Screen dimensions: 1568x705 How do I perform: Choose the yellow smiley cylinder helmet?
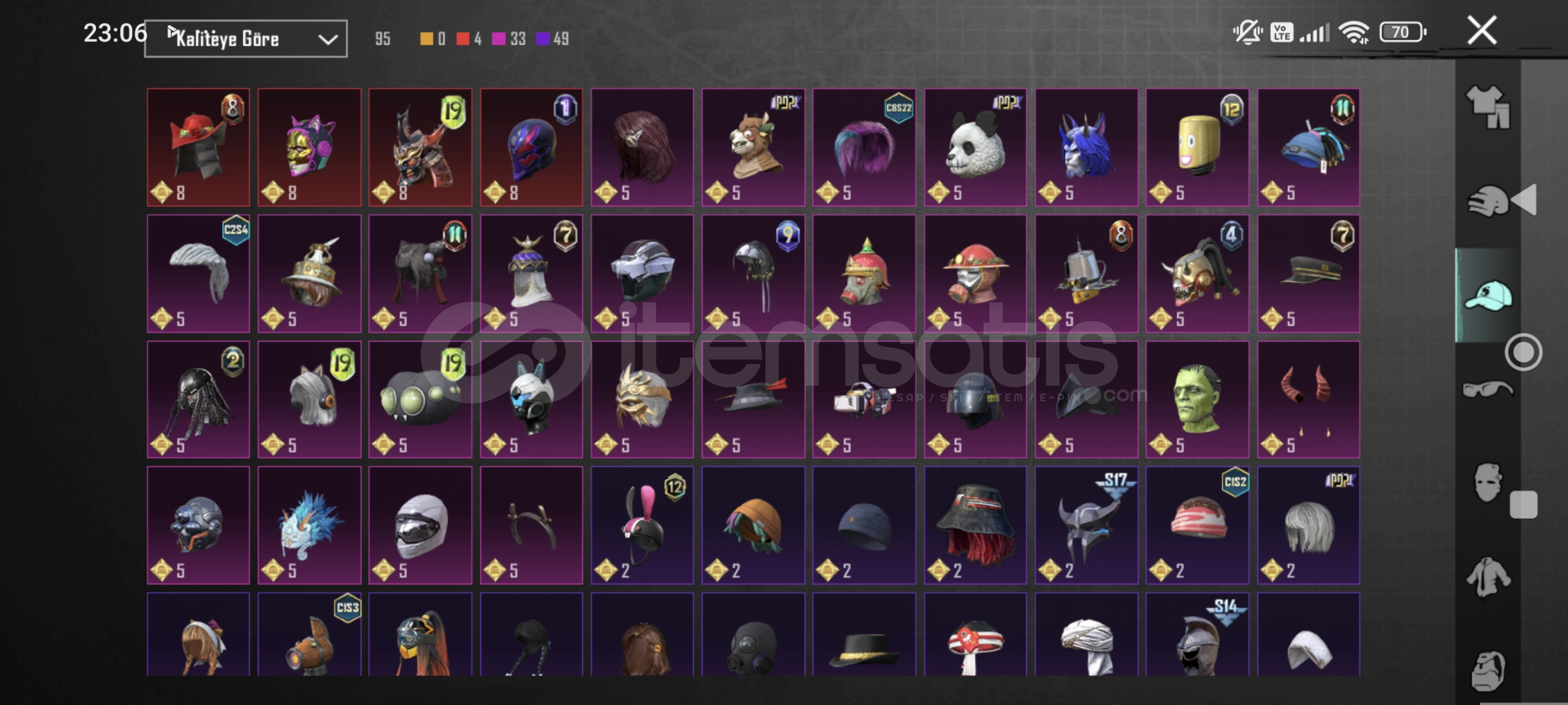pyautogui.click(x=1197, y=148)
